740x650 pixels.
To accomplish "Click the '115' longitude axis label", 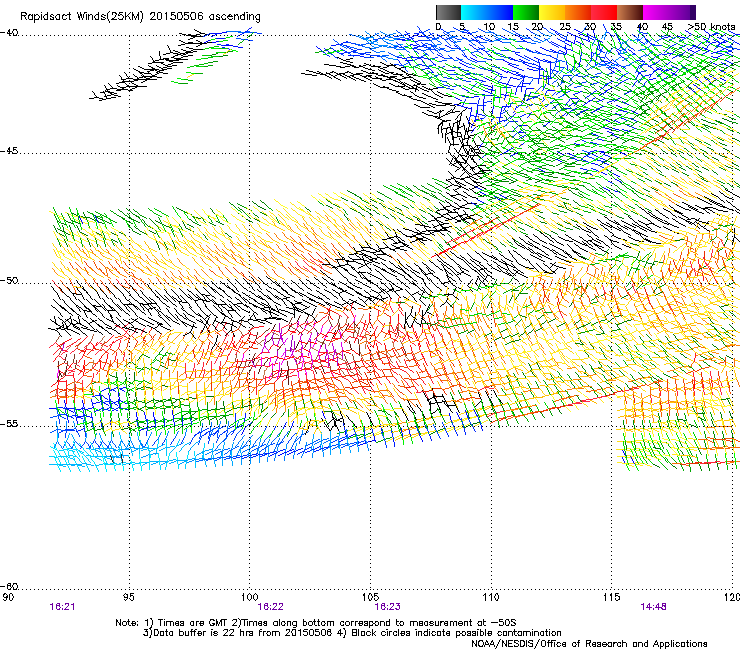I will tap(612, 598).
